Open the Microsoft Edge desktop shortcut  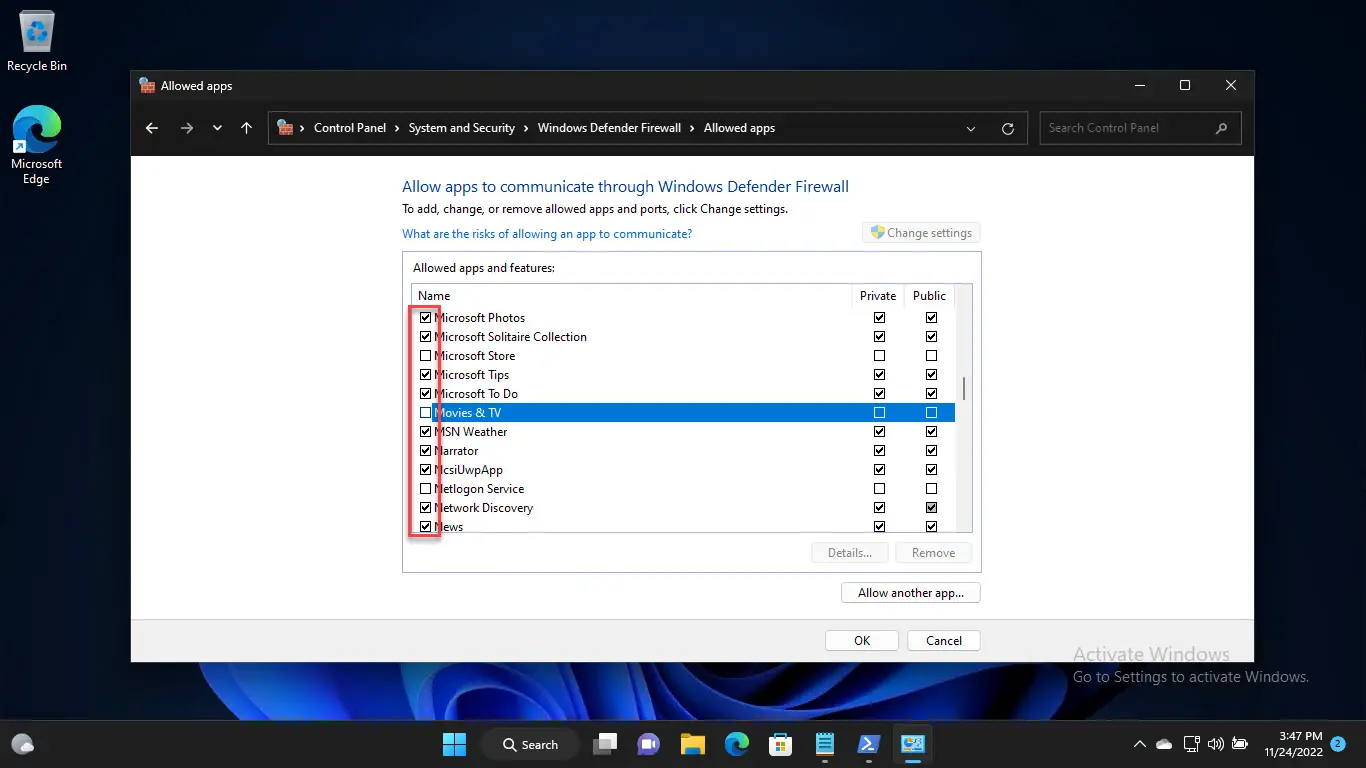tap(36, 146)
